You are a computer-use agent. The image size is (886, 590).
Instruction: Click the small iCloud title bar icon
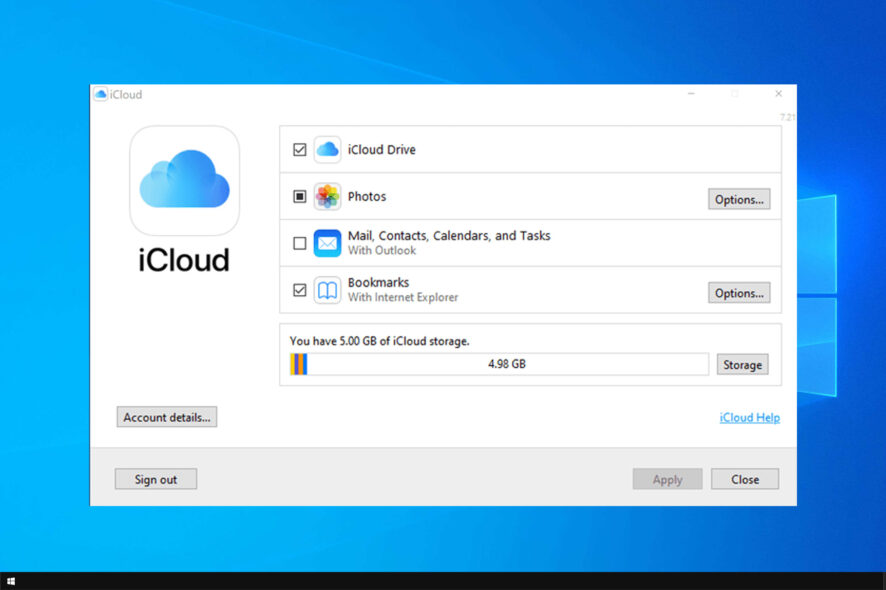pyautogui.click(x=101, y=94)
